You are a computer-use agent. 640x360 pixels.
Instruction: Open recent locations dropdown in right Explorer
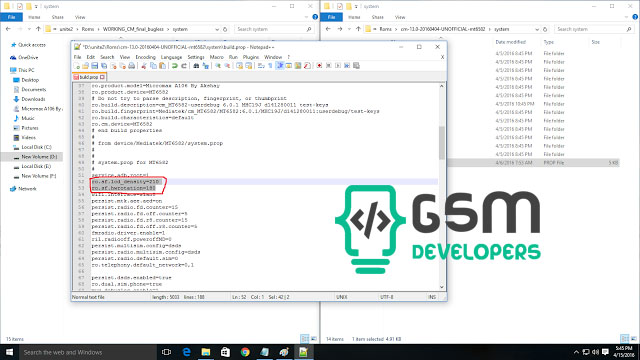click(x=349, y=29)
